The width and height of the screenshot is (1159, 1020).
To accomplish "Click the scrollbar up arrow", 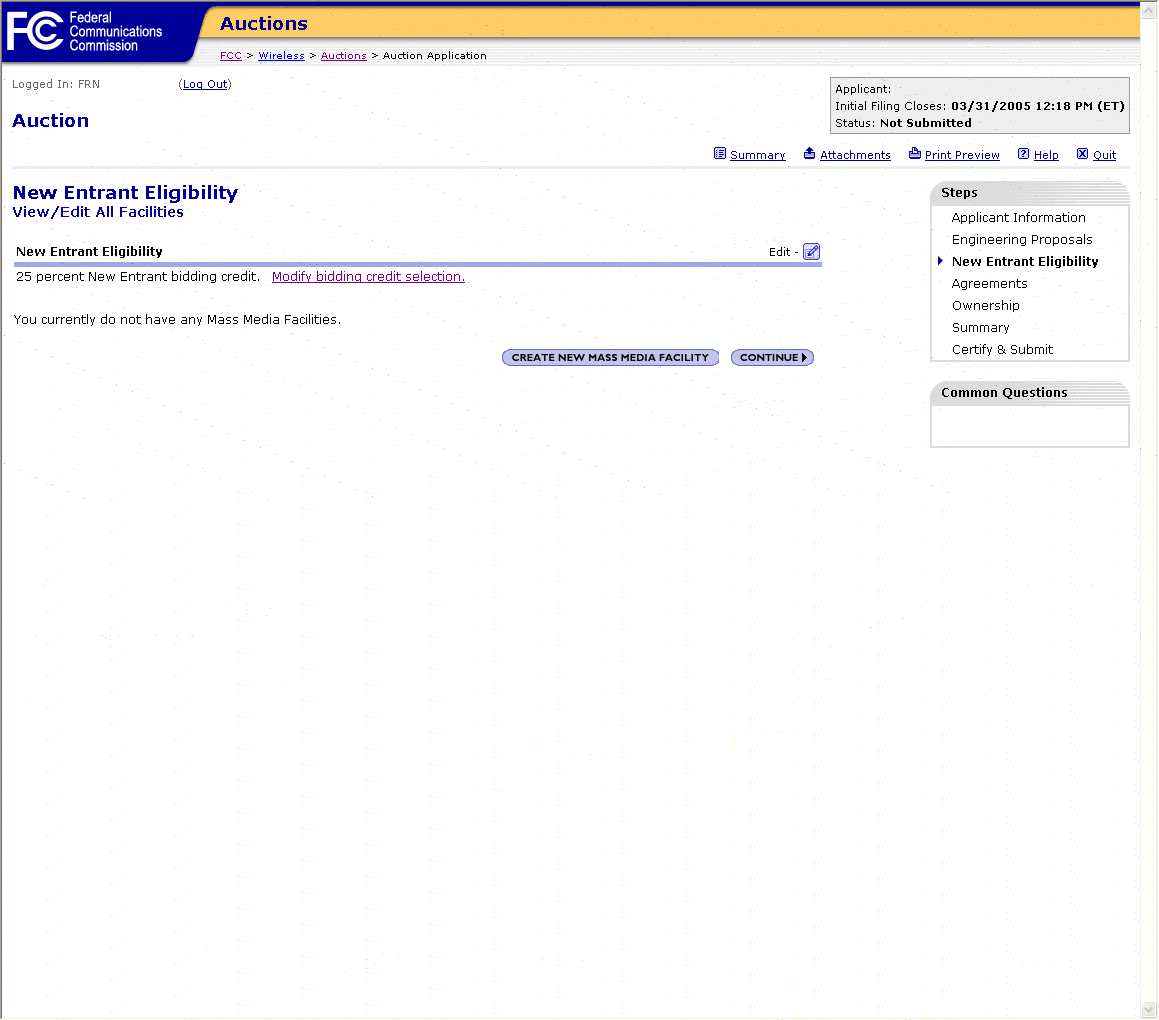I will pyautogui.click(x=1149, y=10).
